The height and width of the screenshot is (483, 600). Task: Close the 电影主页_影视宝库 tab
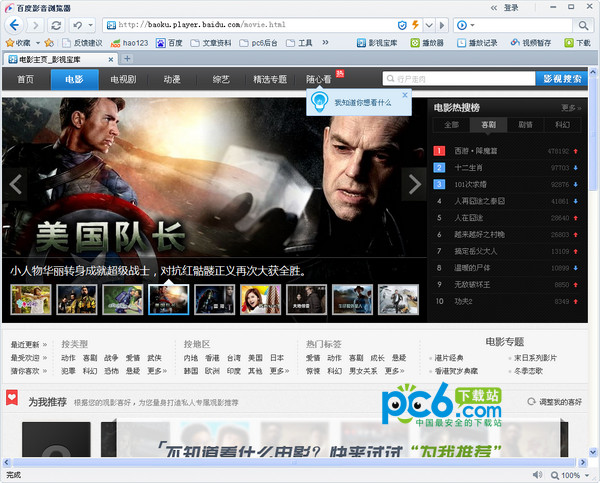pyautogui.click(x=111, y=60)
